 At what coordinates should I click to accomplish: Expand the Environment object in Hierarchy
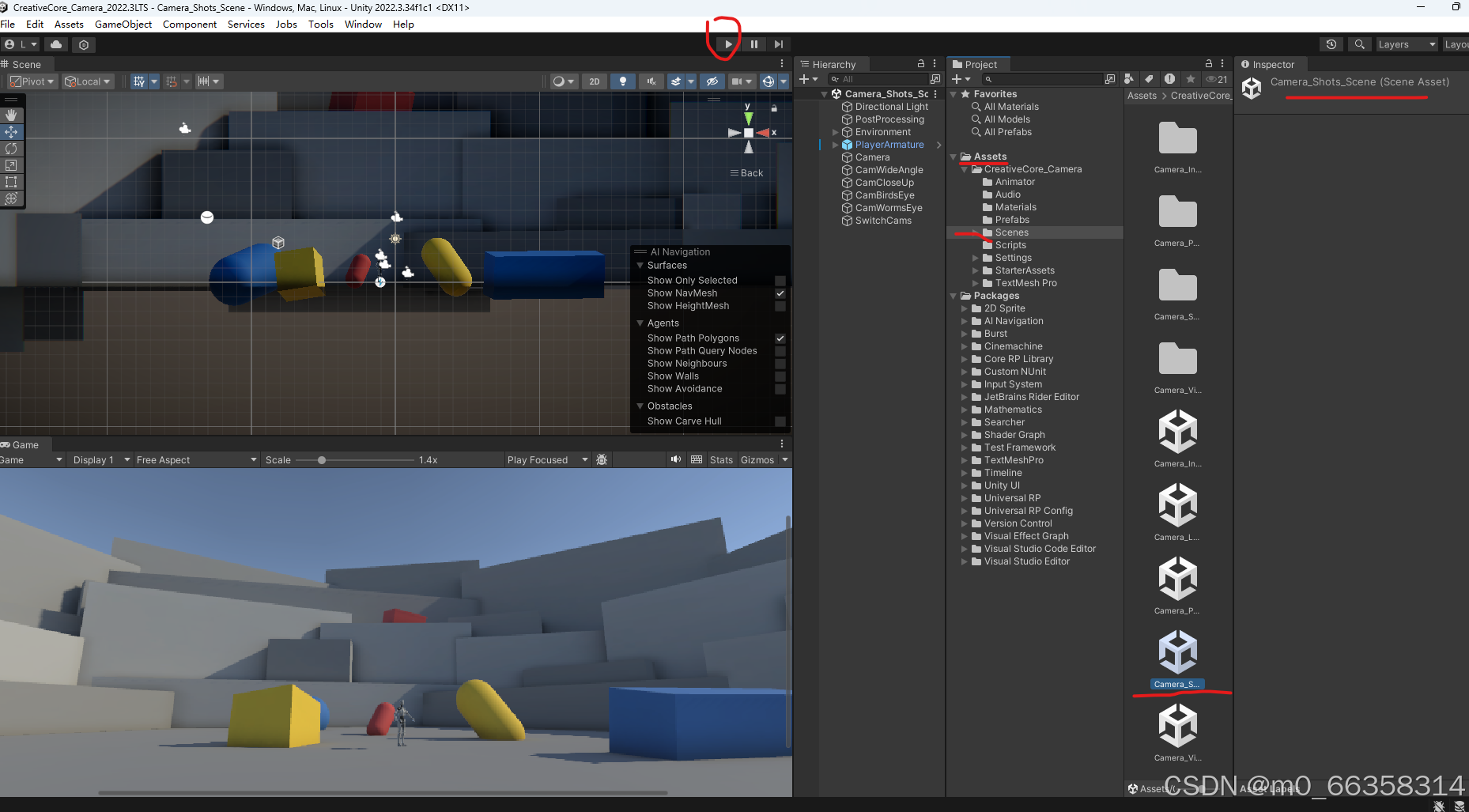click(835, 132)
